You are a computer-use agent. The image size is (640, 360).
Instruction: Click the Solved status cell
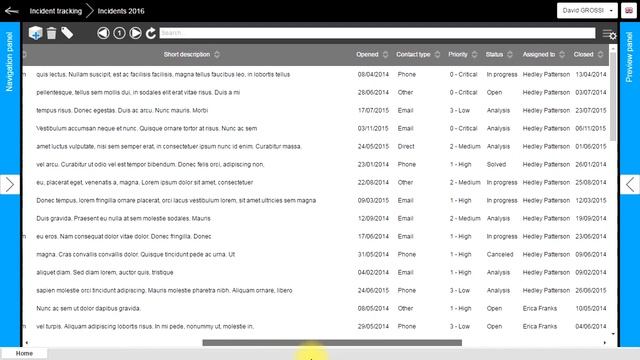point(496,164)
